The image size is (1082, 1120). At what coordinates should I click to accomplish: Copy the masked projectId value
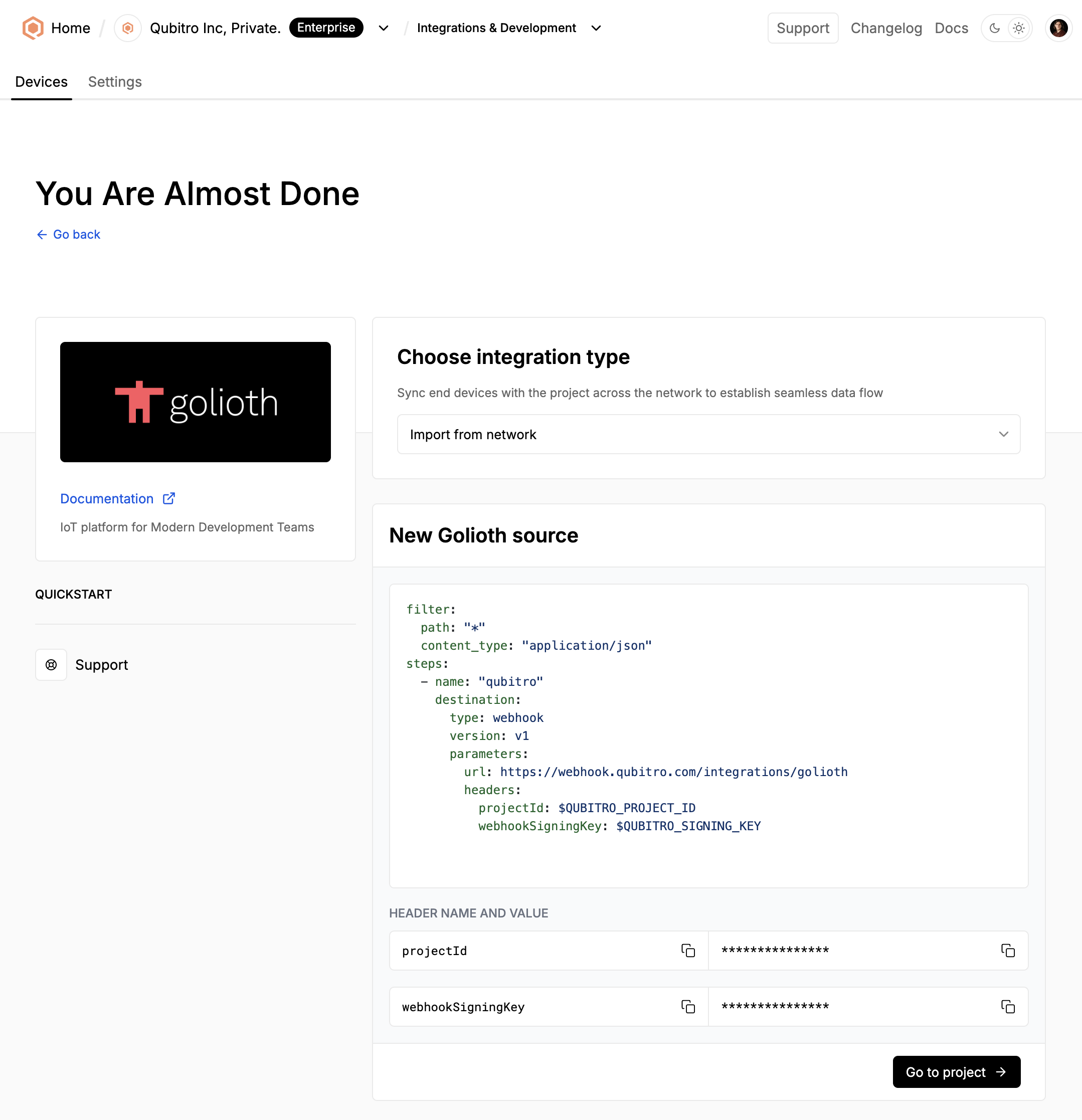tap(1008, 950)
